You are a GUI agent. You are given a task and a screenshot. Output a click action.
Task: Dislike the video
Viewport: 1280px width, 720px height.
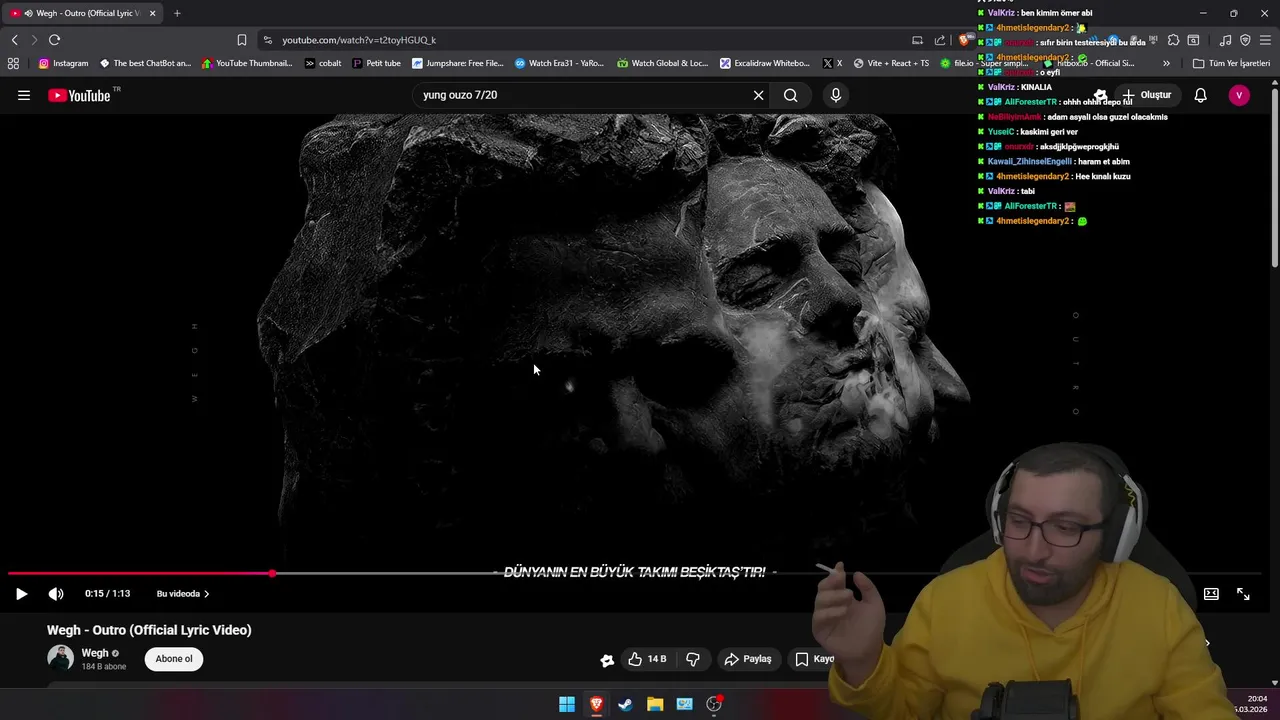(x=693, y=659)
